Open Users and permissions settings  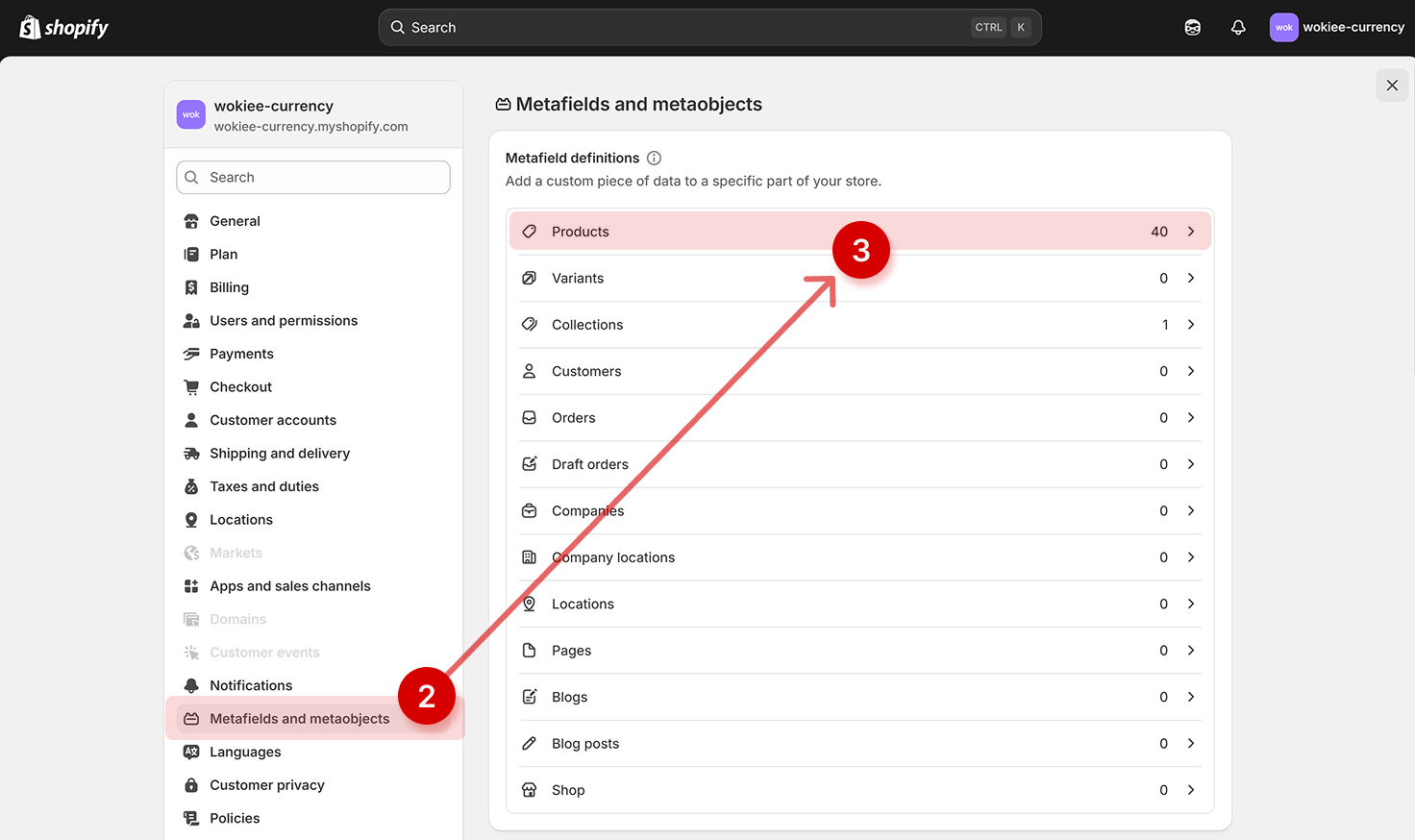284,321
